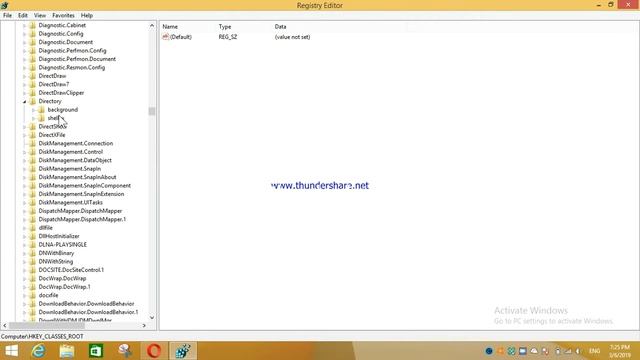640x360 pixels.
Task: Click the taskbar clock
Action: click(620, 351)
